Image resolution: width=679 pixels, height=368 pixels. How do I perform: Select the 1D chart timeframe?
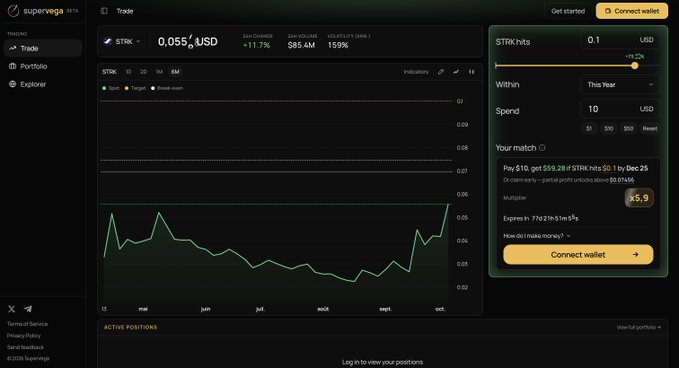[x=128, y=72]
